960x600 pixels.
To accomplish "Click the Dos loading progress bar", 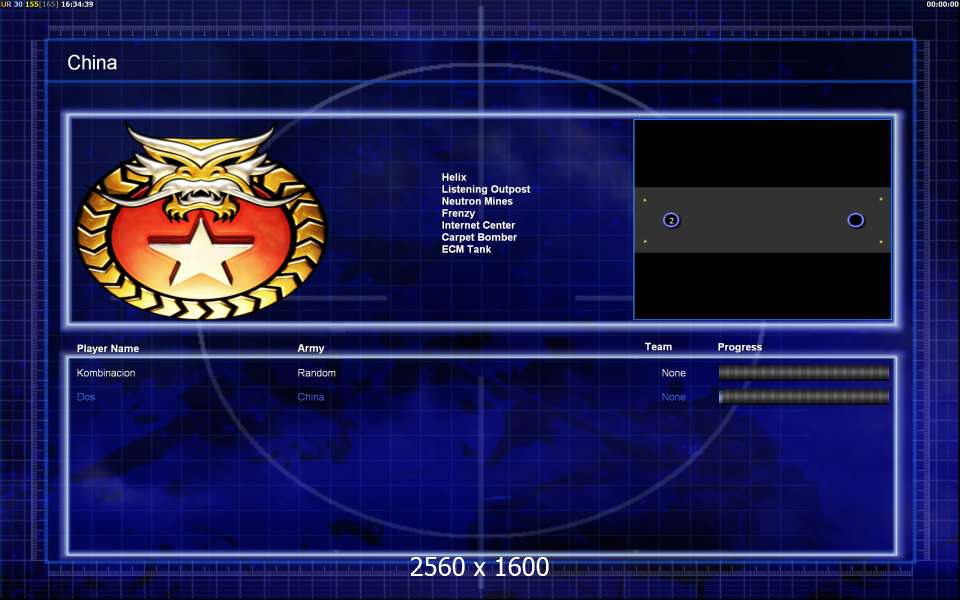I will click(804, 397).
